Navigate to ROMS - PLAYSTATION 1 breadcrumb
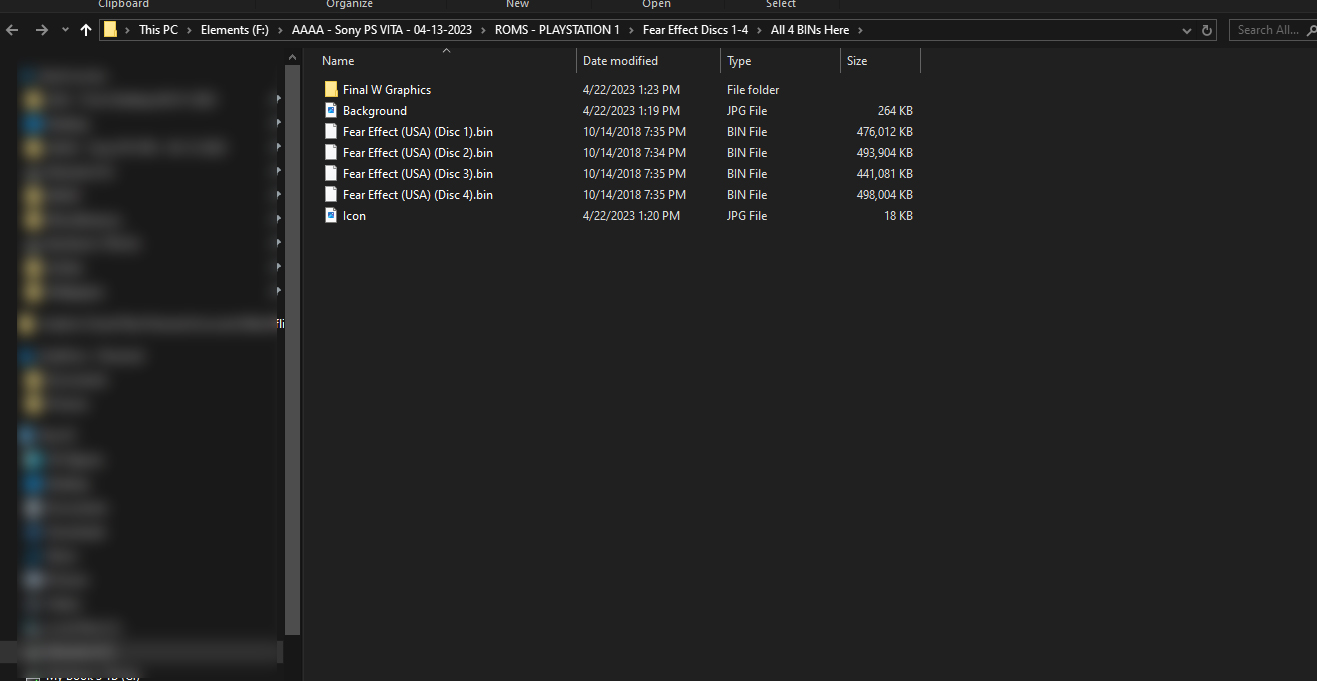 click(x=557, y=30)
